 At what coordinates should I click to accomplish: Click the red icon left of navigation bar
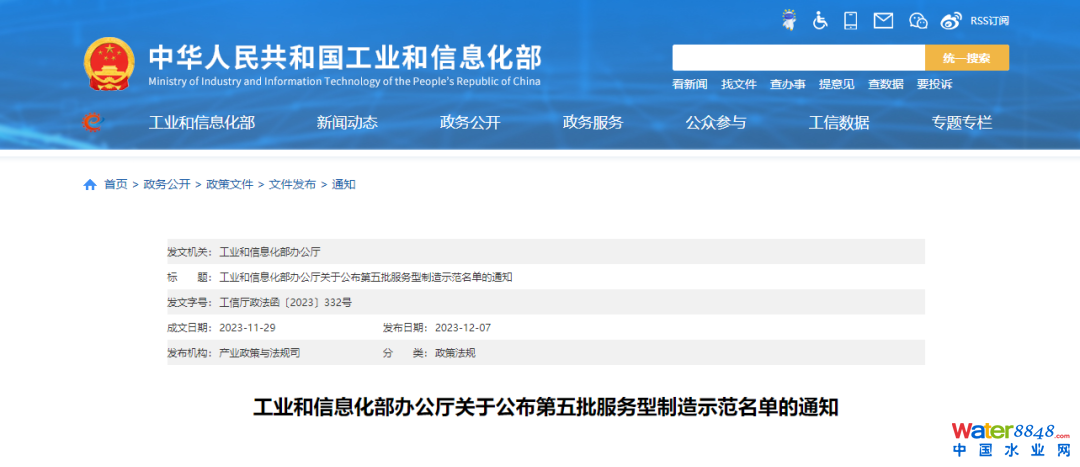point(91,123)
